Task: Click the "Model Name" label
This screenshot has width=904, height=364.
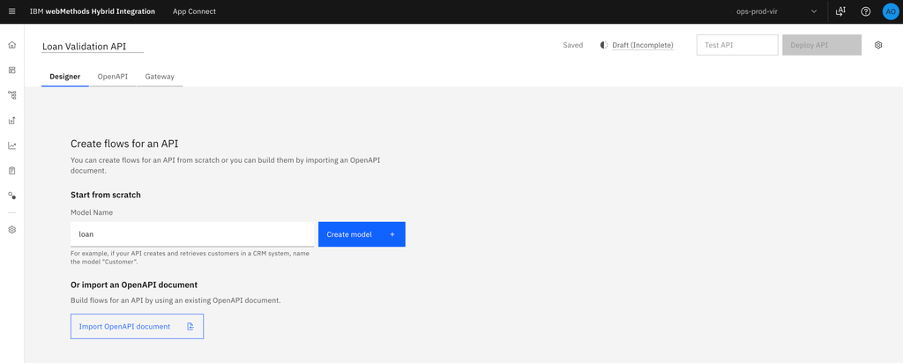Action: 92,212
